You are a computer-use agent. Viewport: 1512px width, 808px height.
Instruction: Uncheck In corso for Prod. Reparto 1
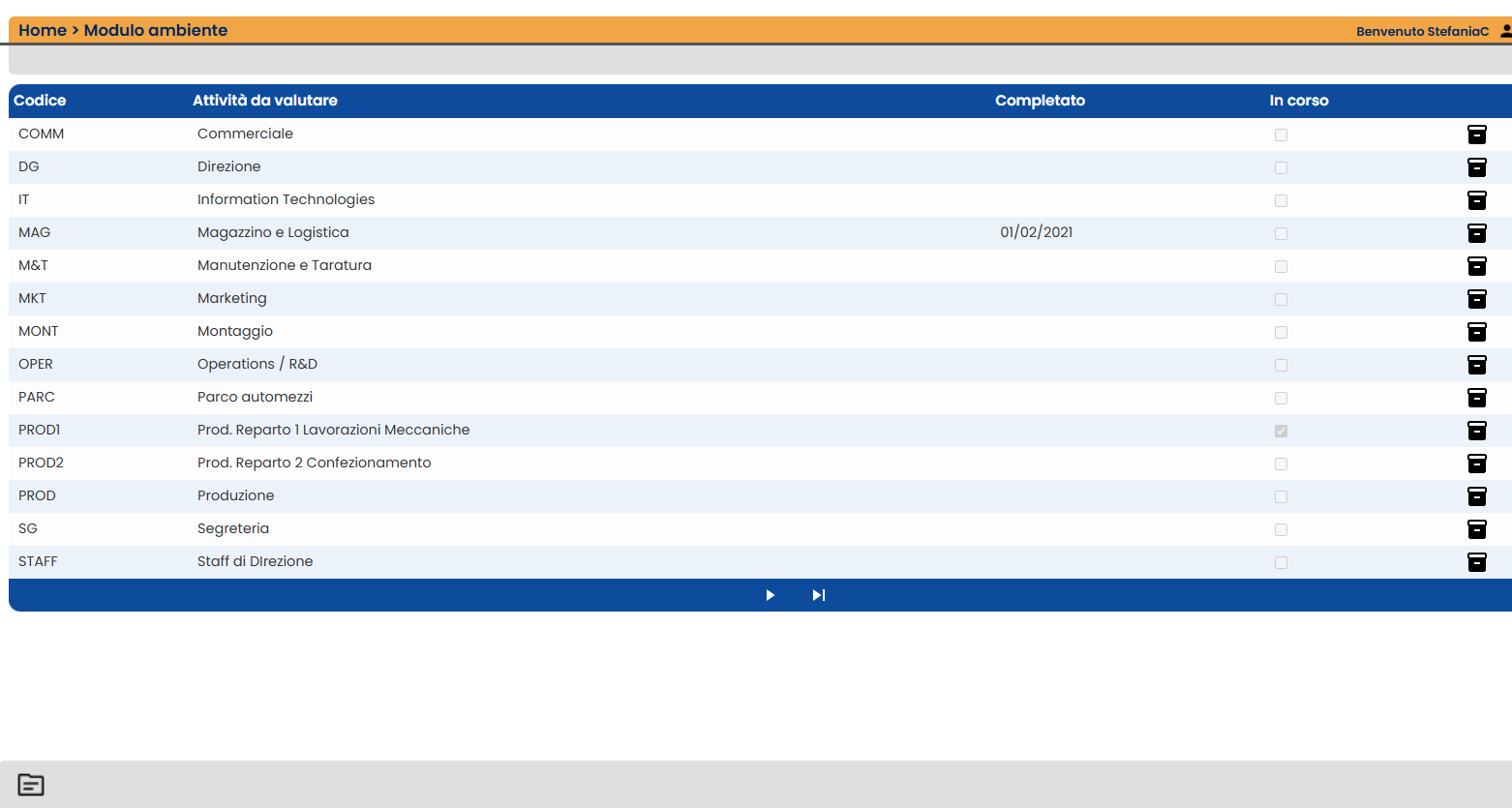click(x=1281, y=431)
